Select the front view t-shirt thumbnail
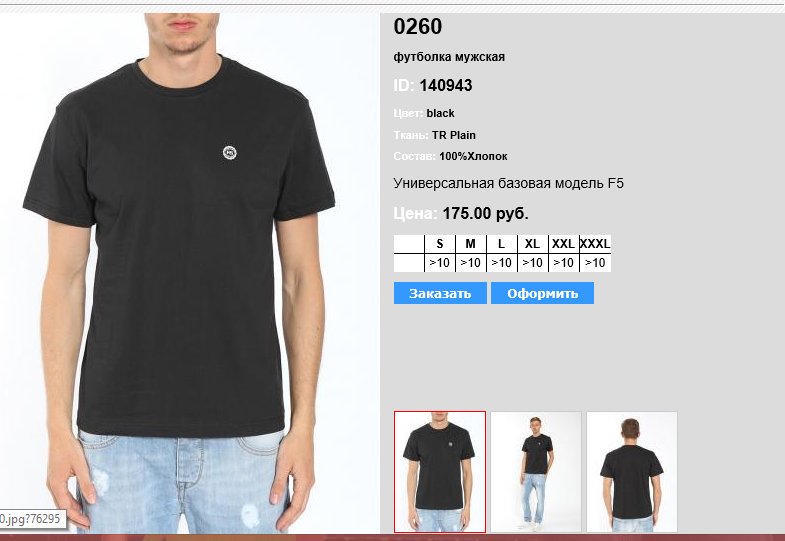 [440, 471]
